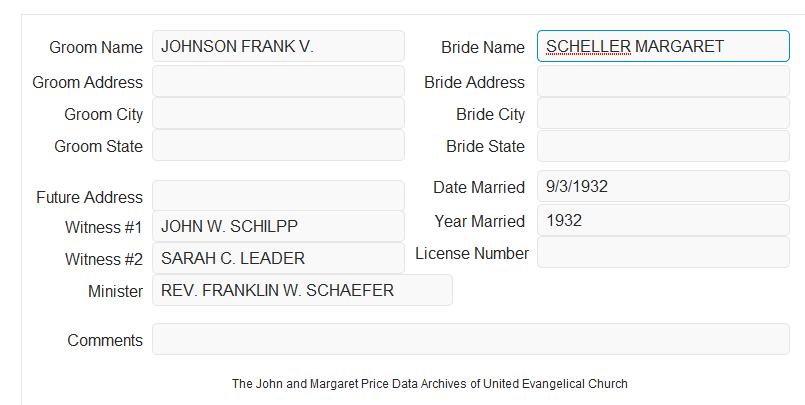Click the empty Bride Address field
This screenshot has height=405, width=805.
click(663, 81)
